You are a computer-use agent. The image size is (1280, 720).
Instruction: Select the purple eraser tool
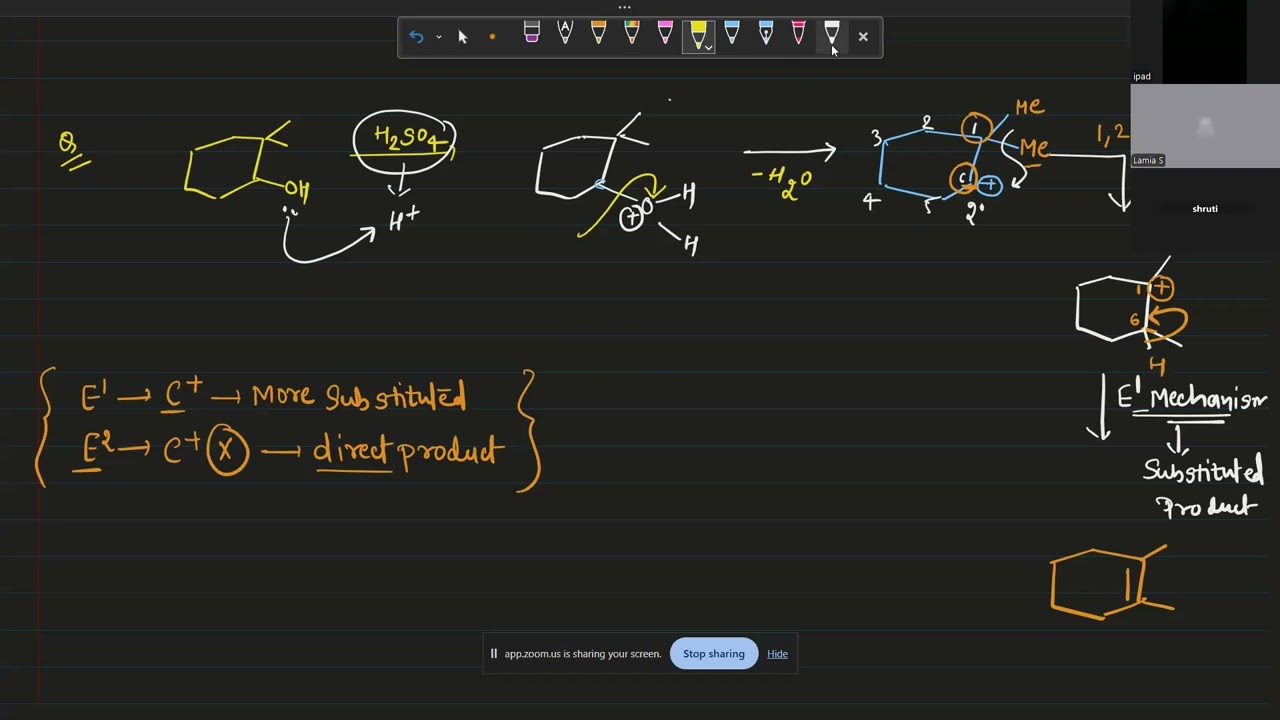click(x=532, y=33)
